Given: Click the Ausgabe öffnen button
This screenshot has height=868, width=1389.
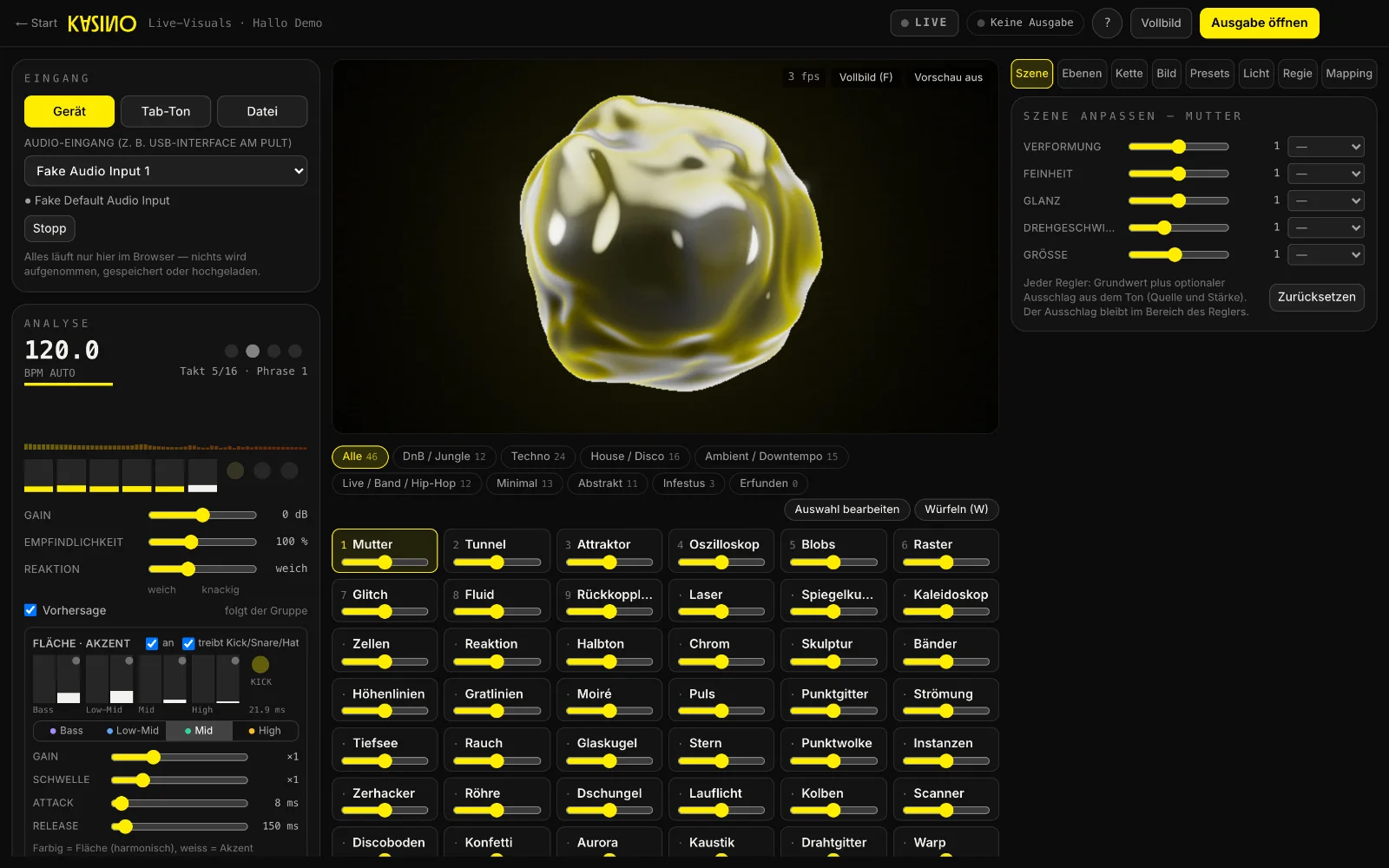Looking at the screenshot, I should tap(1259, 23).
